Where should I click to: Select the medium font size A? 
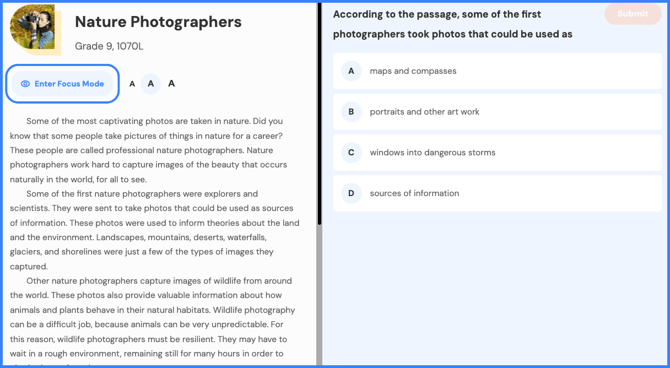151,84
